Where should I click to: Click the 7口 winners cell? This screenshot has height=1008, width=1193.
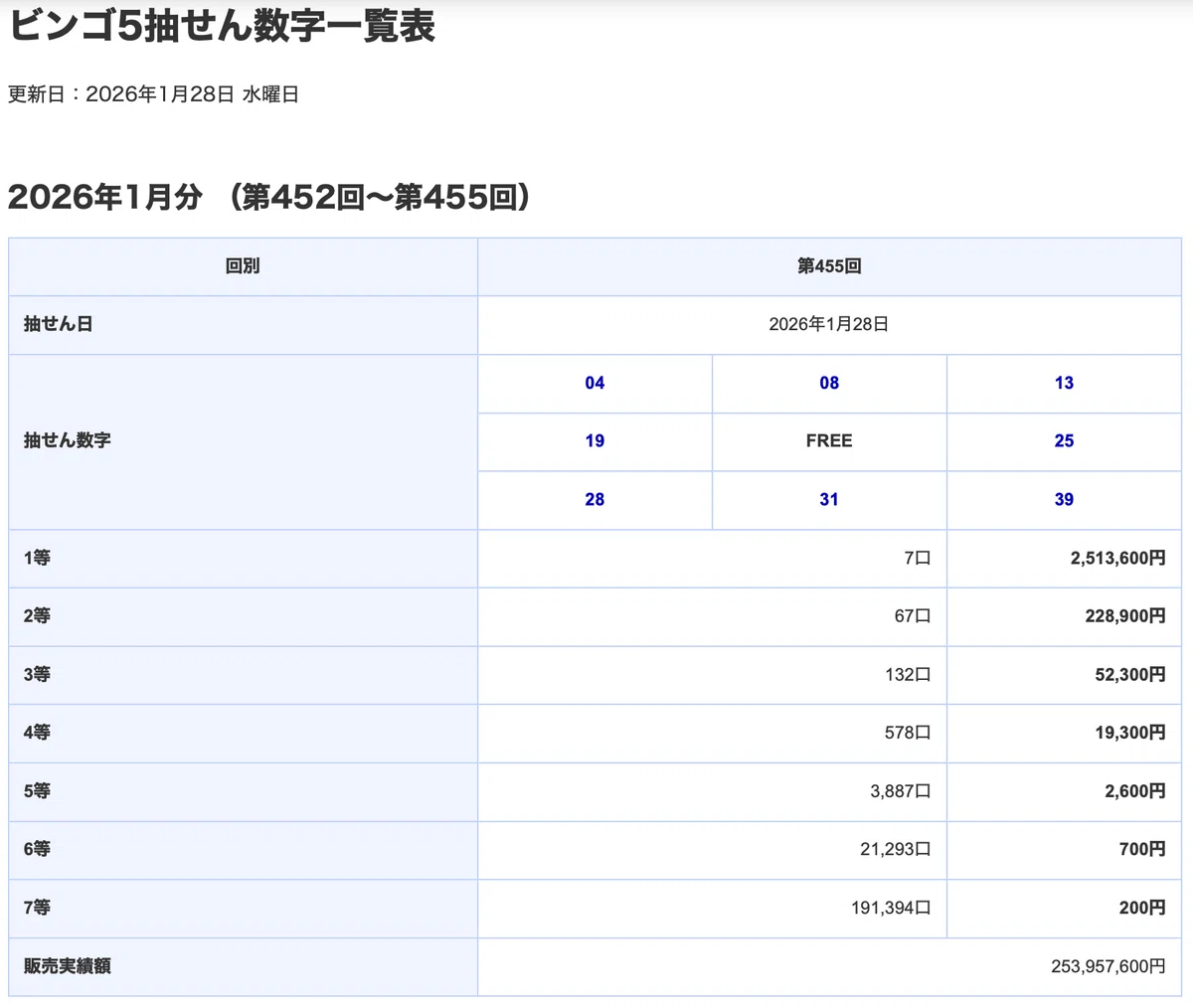(x=712, y=559)
